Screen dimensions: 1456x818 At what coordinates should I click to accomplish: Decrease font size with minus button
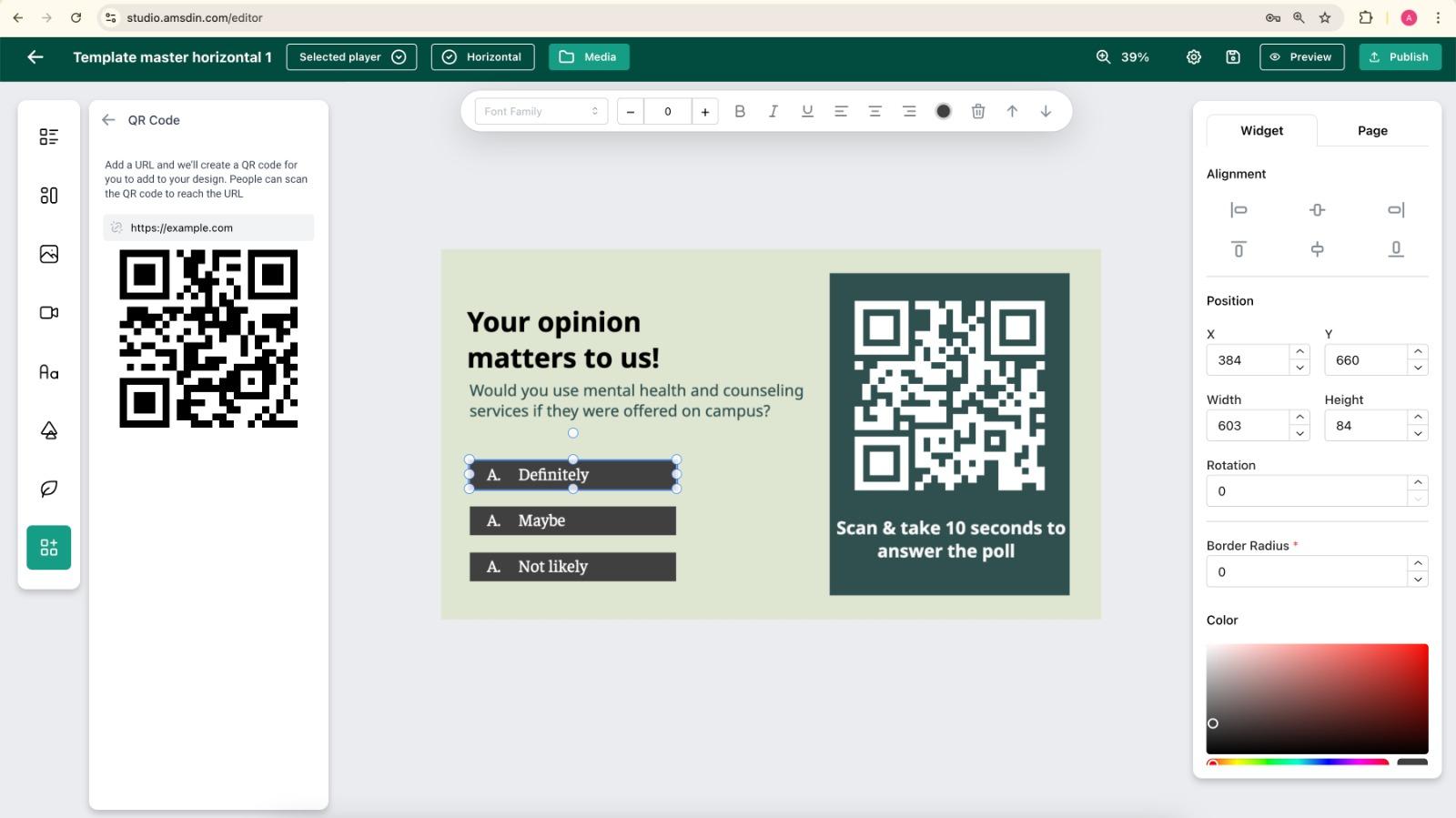[x=631, y=111]
